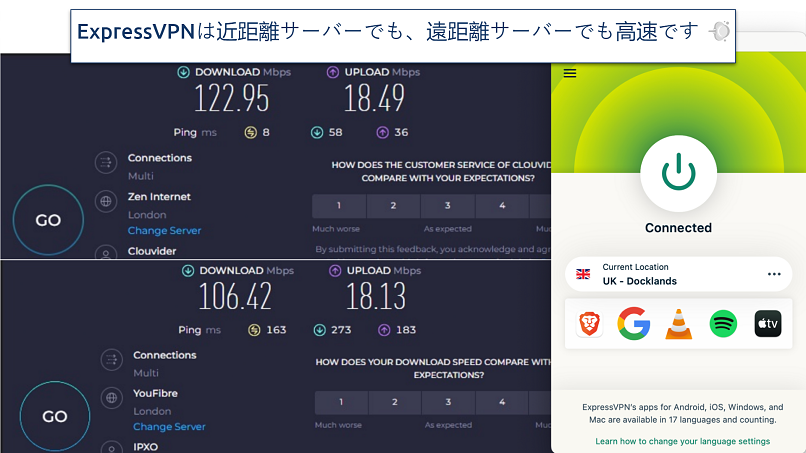Click download ping icon showing 58
Screen dimensions: 806x453
tap(317, 133)
